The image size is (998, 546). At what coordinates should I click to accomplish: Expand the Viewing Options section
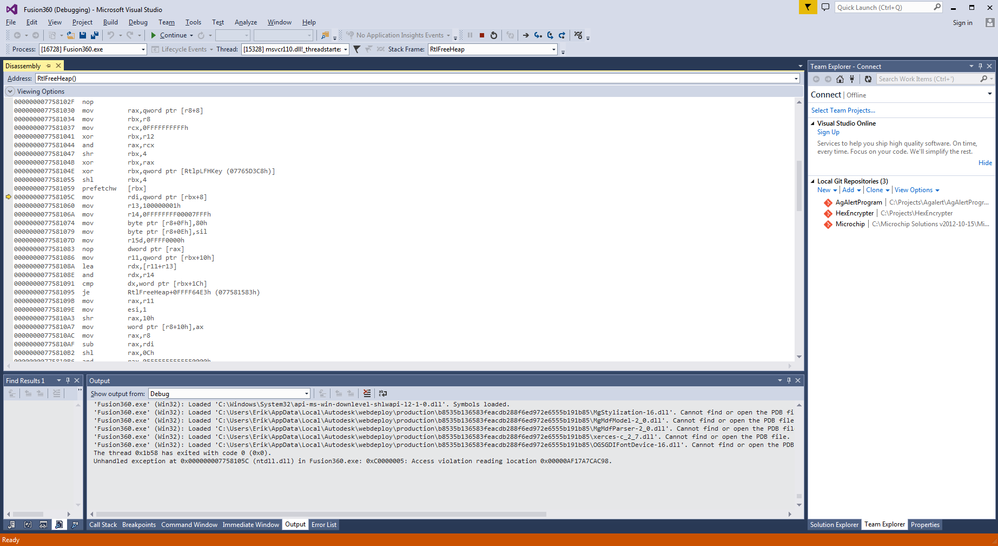(10, 92)
